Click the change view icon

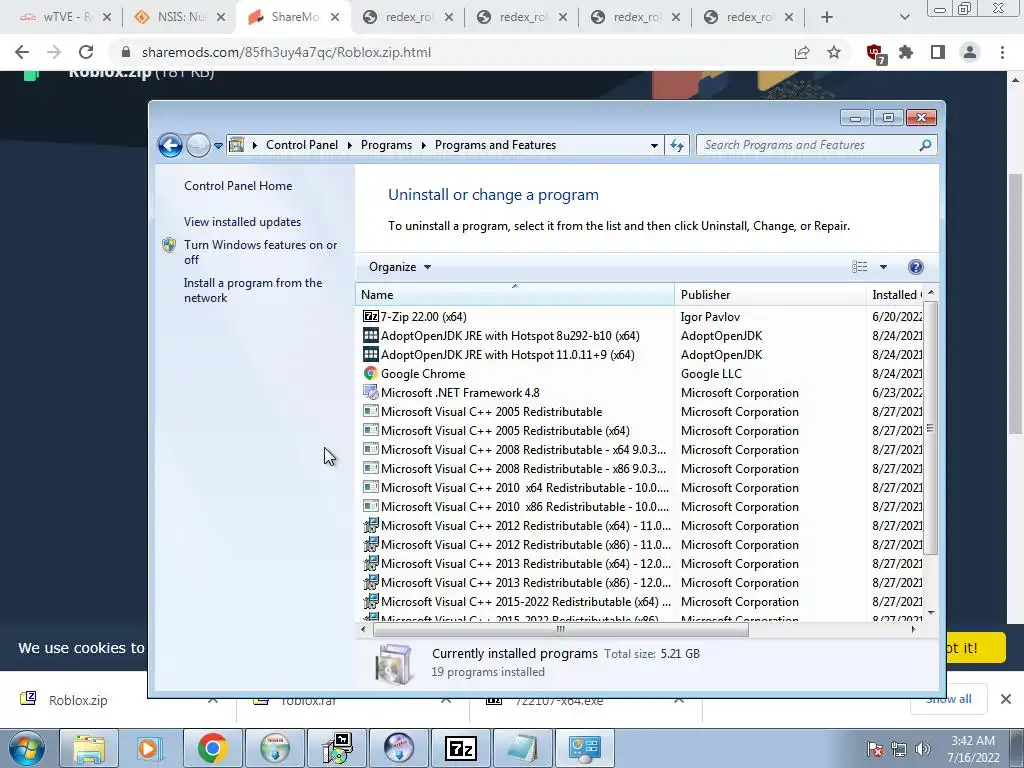(x=859, y=266)
